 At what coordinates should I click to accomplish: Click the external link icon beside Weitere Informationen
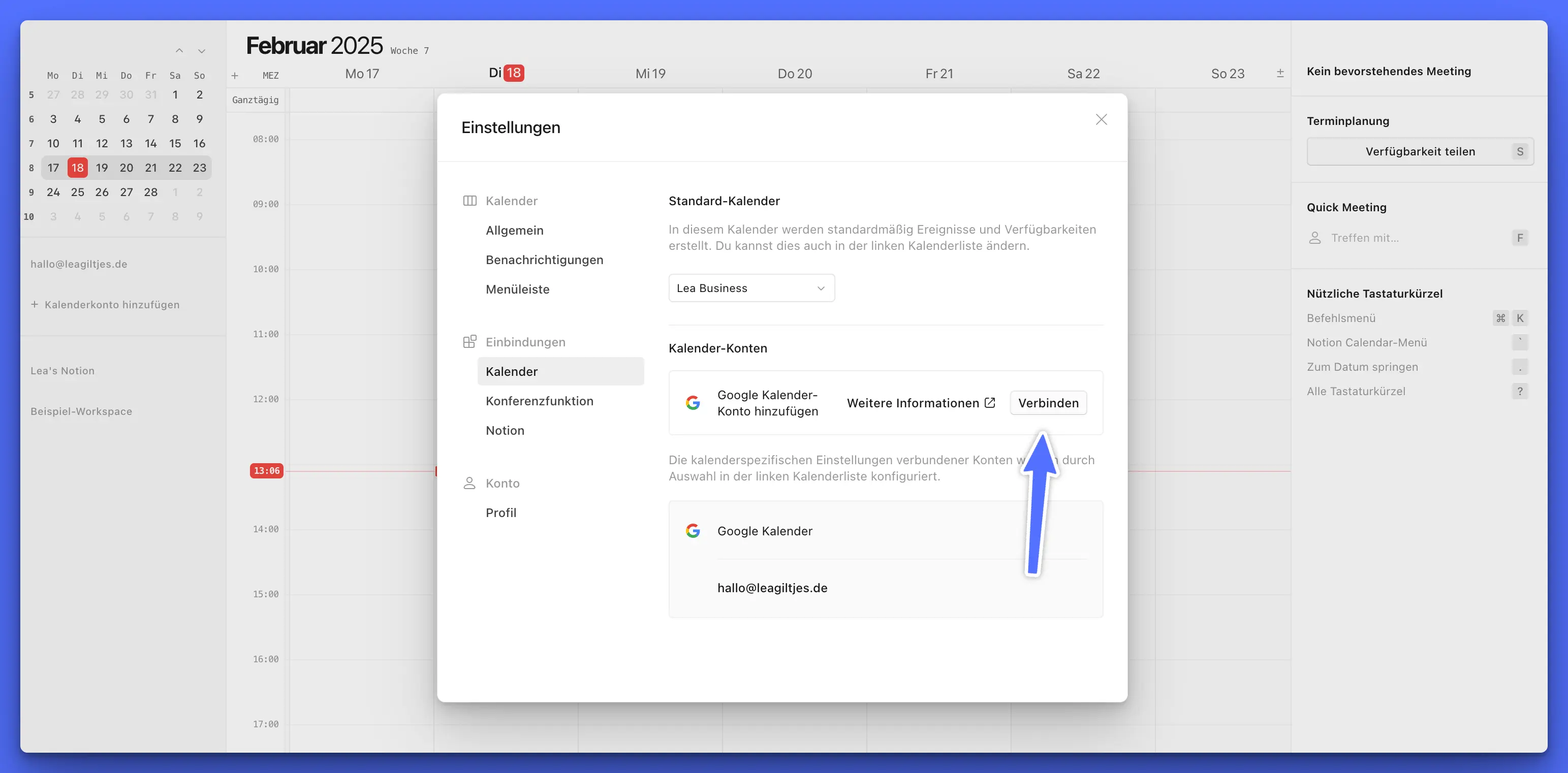pyautogui.click(x=990, y=402)
